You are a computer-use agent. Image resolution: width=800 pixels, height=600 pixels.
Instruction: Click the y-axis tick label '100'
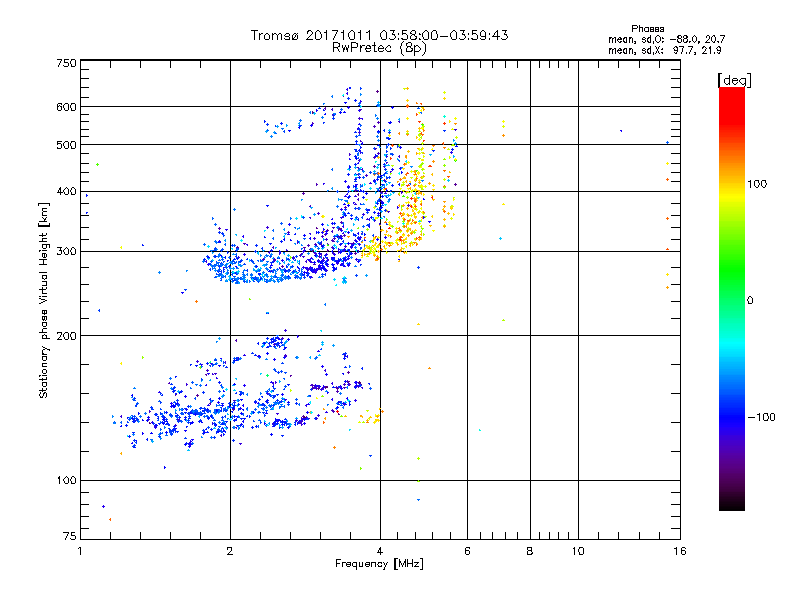(x=67, y=481)
